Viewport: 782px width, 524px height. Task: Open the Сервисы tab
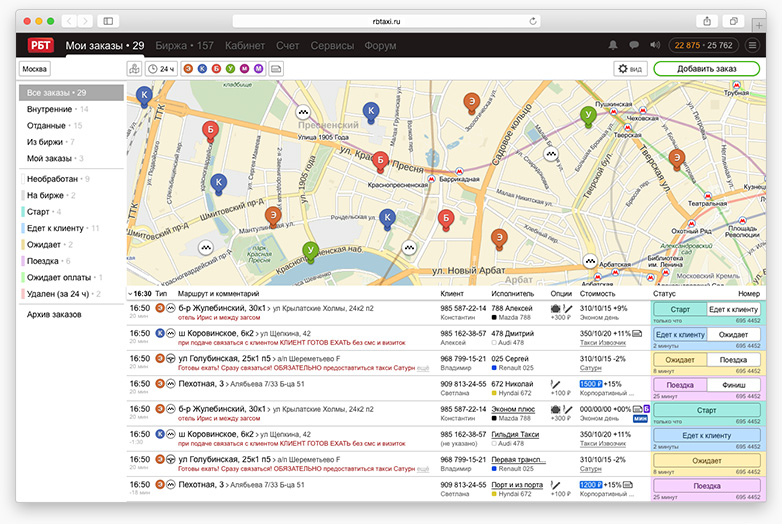click(x=332, y=45)
